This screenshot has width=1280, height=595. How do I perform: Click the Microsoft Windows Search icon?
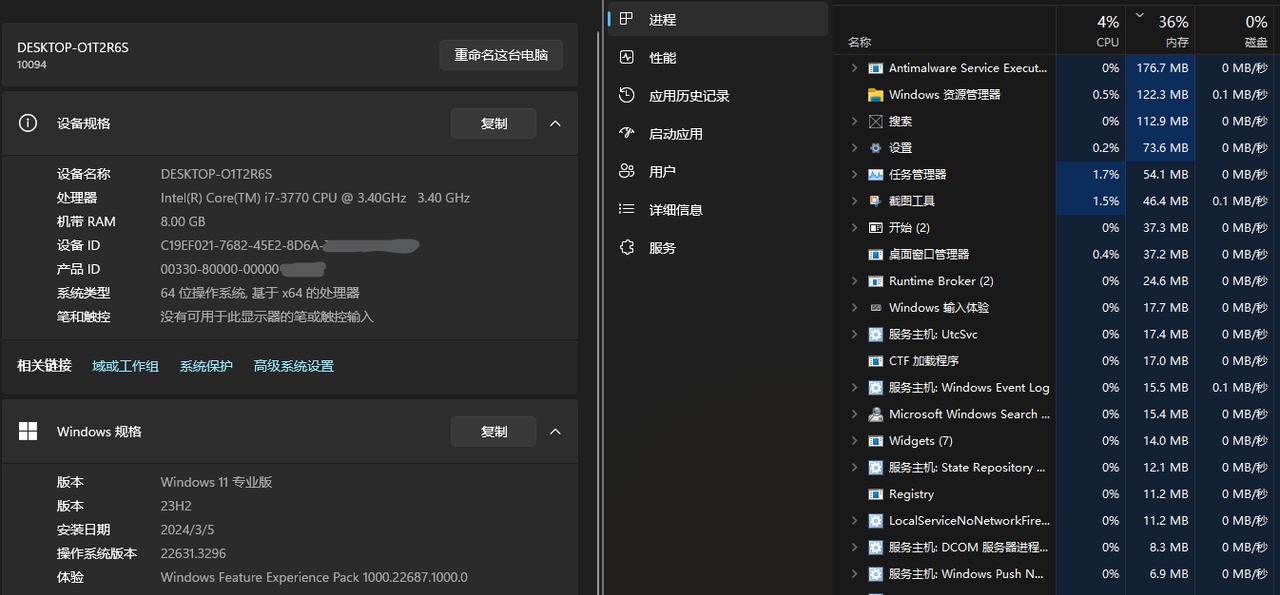(876, 414)
